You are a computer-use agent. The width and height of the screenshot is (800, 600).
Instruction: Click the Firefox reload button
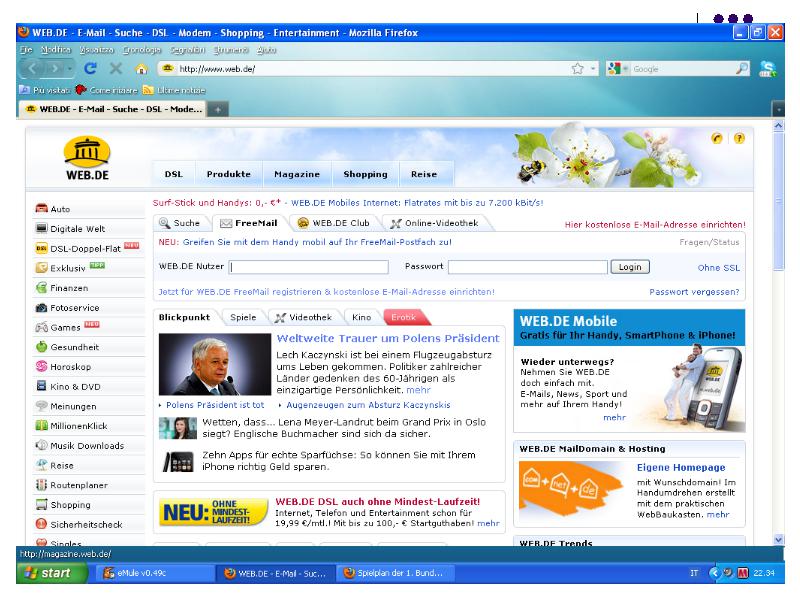pyautogui.click(x=90, y=68)
